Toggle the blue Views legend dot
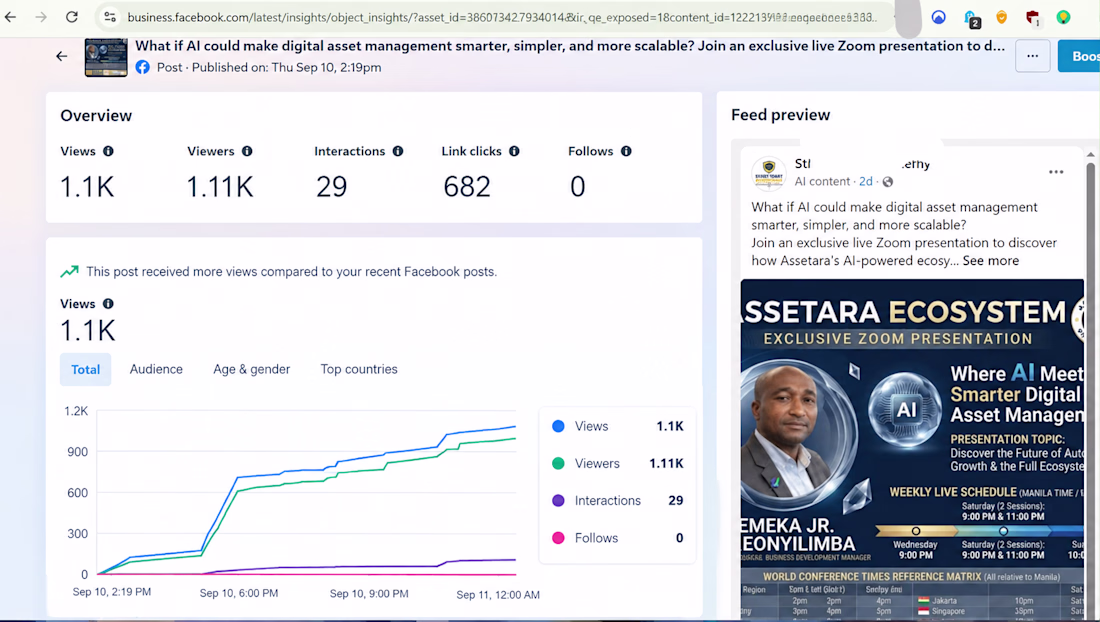The height and width of the screenshot is (622, 1100). tap(558, 426)
